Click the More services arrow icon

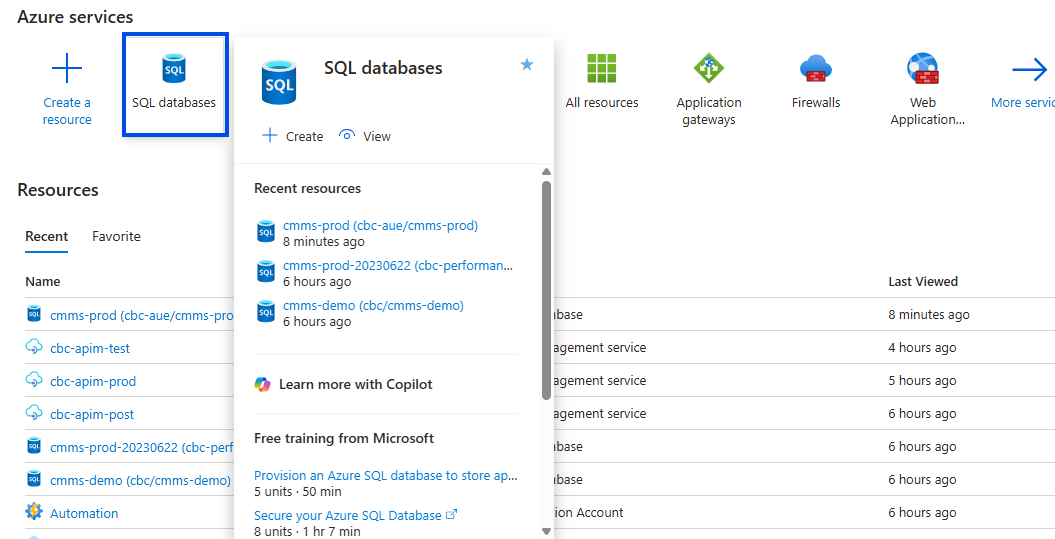tap(1029, 69)
